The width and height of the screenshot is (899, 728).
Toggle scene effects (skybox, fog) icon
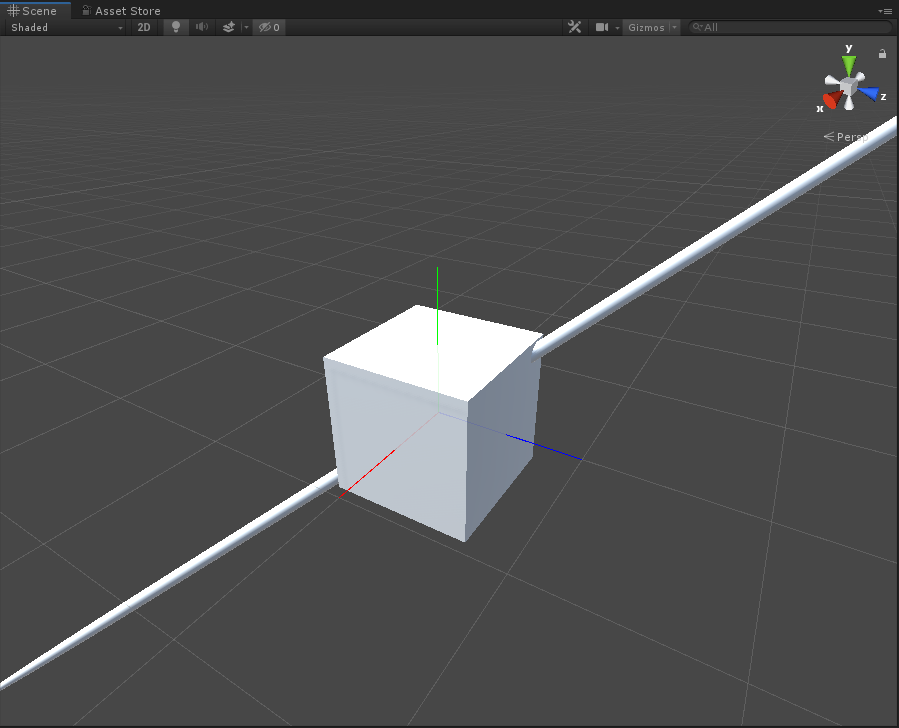coord(229,28)
